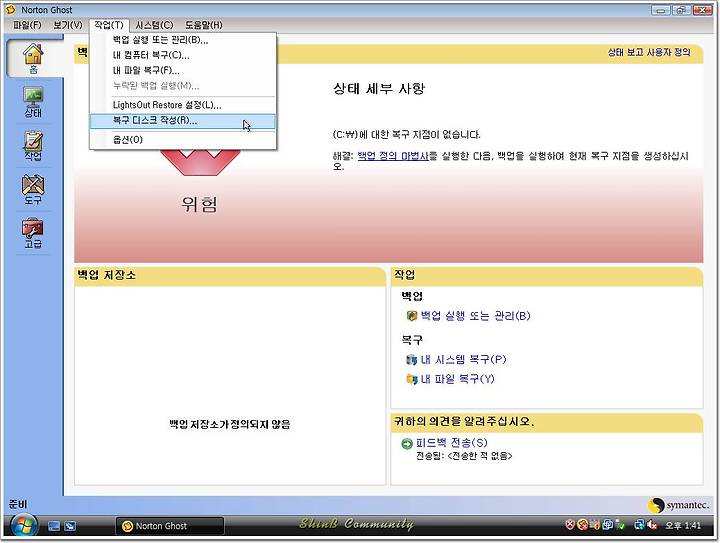This screenshot has width=720, height=543.
Task: Click the muted volume tray icon
Action: pyautogui.click(x=652, y=524)
